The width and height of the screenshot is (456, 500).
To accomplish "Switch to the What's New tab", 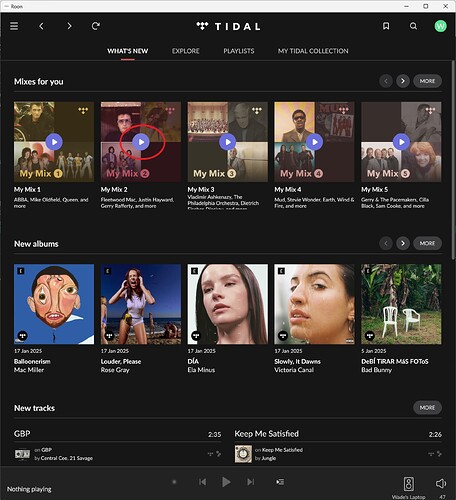I will coord(128,51).
